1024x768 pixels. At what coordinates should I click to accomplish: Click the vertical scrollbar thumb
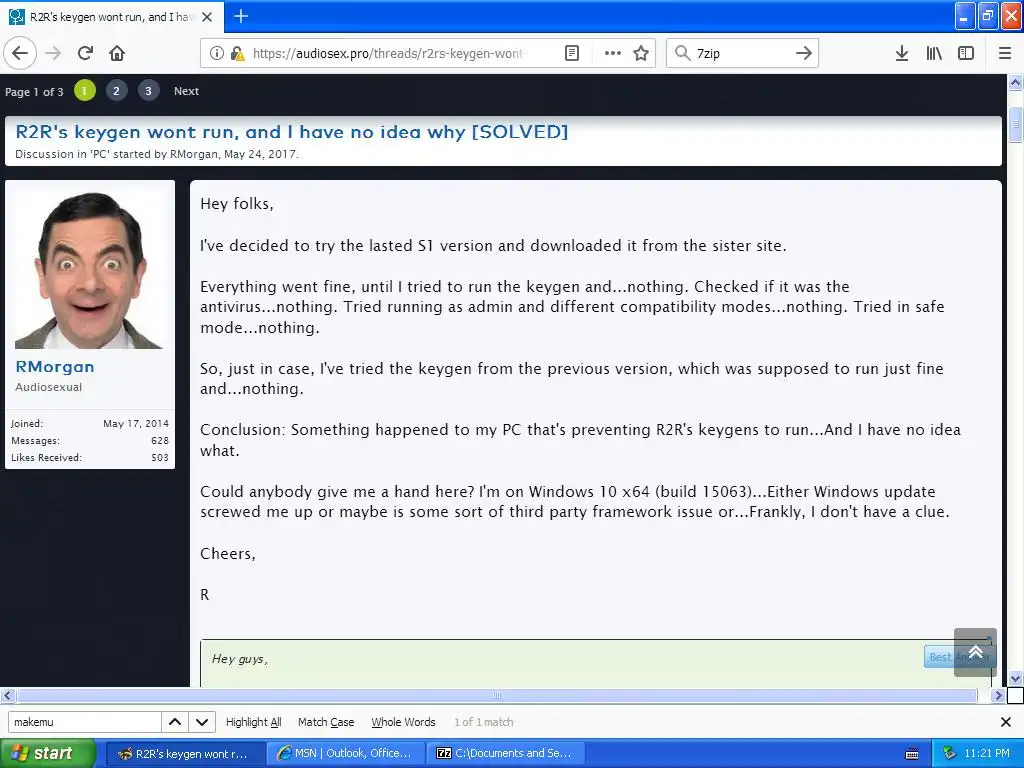[x=1015, y=123]
